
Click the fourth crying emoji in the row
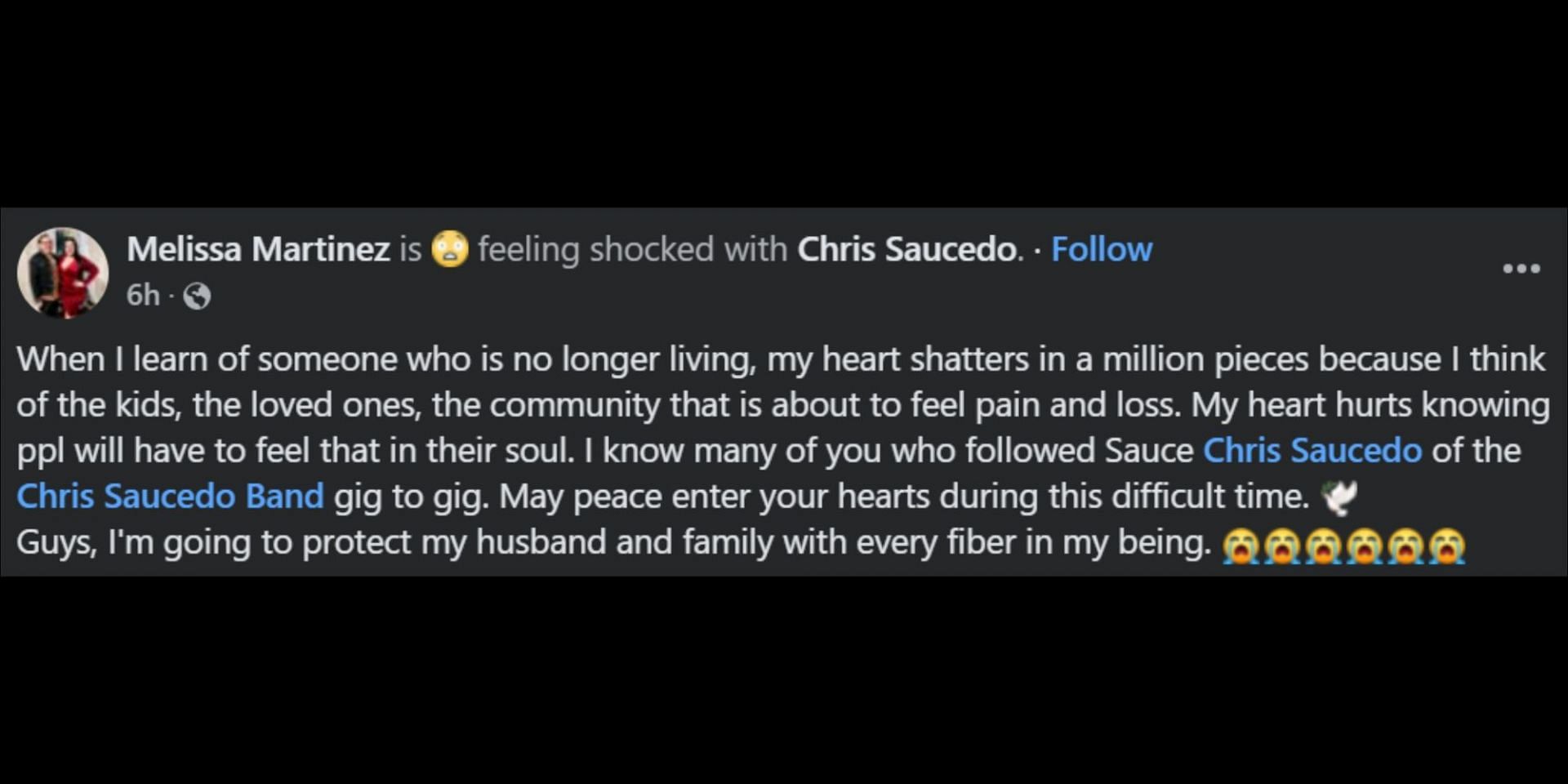1364,546
